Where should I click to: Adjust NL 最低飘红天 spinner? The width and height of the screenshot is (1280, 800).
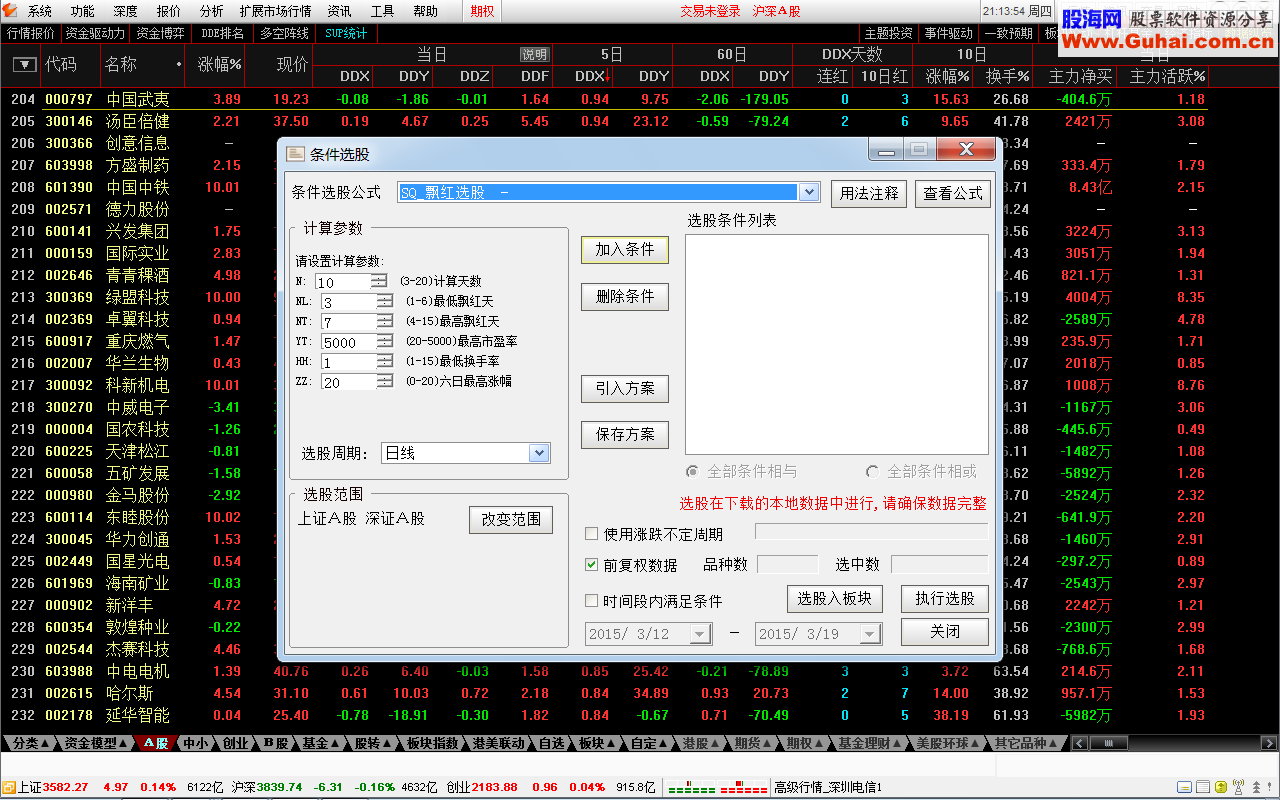384,302
